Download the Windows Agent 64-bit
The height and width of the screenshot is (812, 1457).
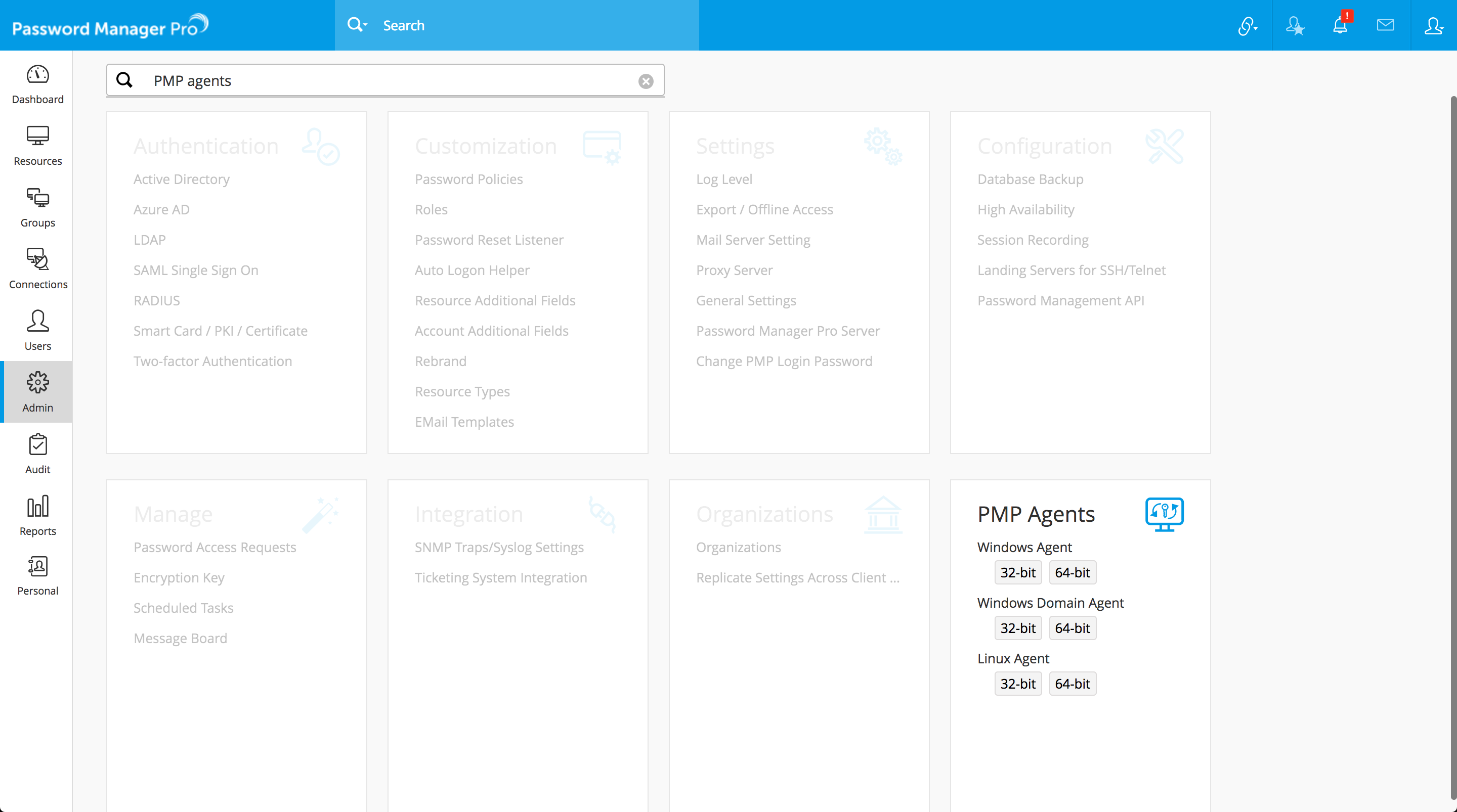click(x=1072, y=572)
